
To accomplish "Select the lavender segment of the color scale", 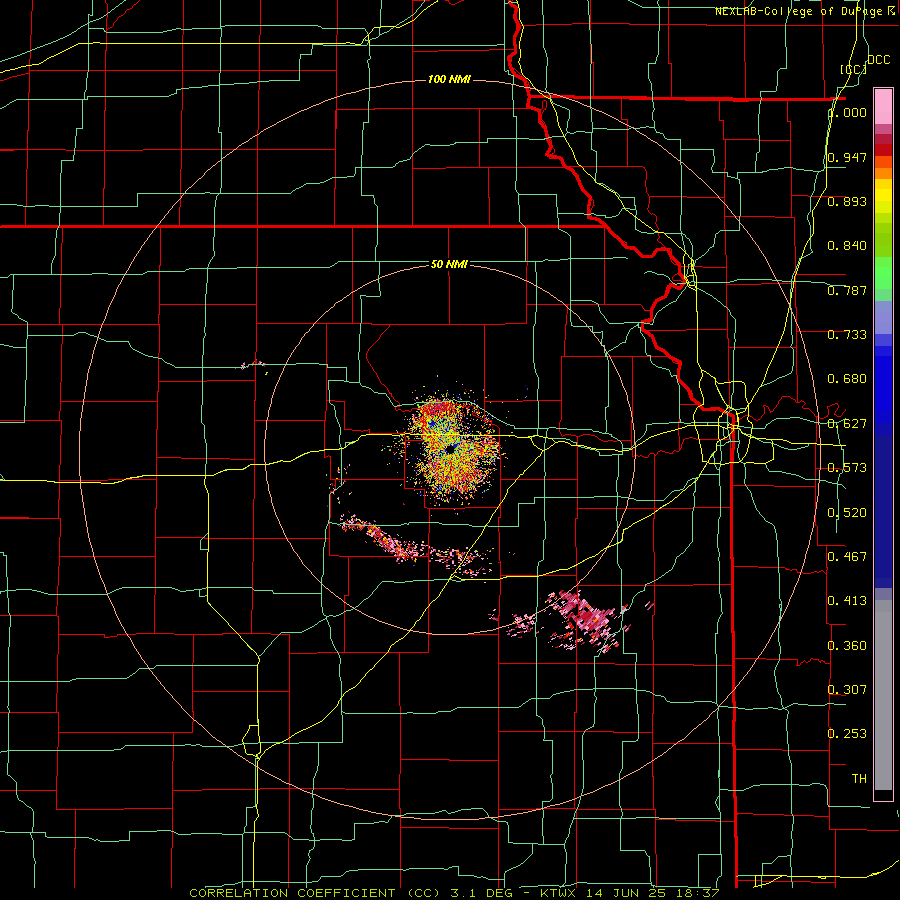I will click(883, 318).
